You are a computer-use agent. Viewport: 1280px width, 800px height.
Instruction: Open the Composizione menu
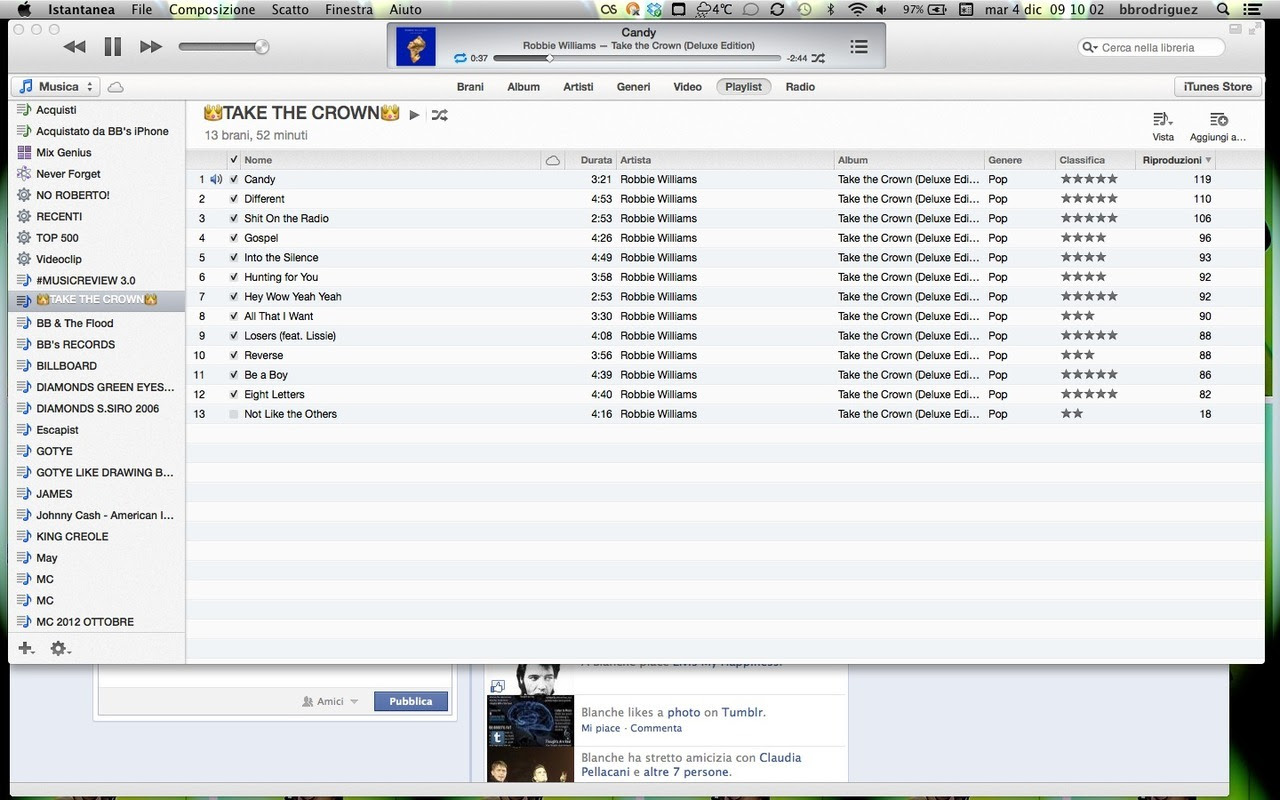click(212, 9)
